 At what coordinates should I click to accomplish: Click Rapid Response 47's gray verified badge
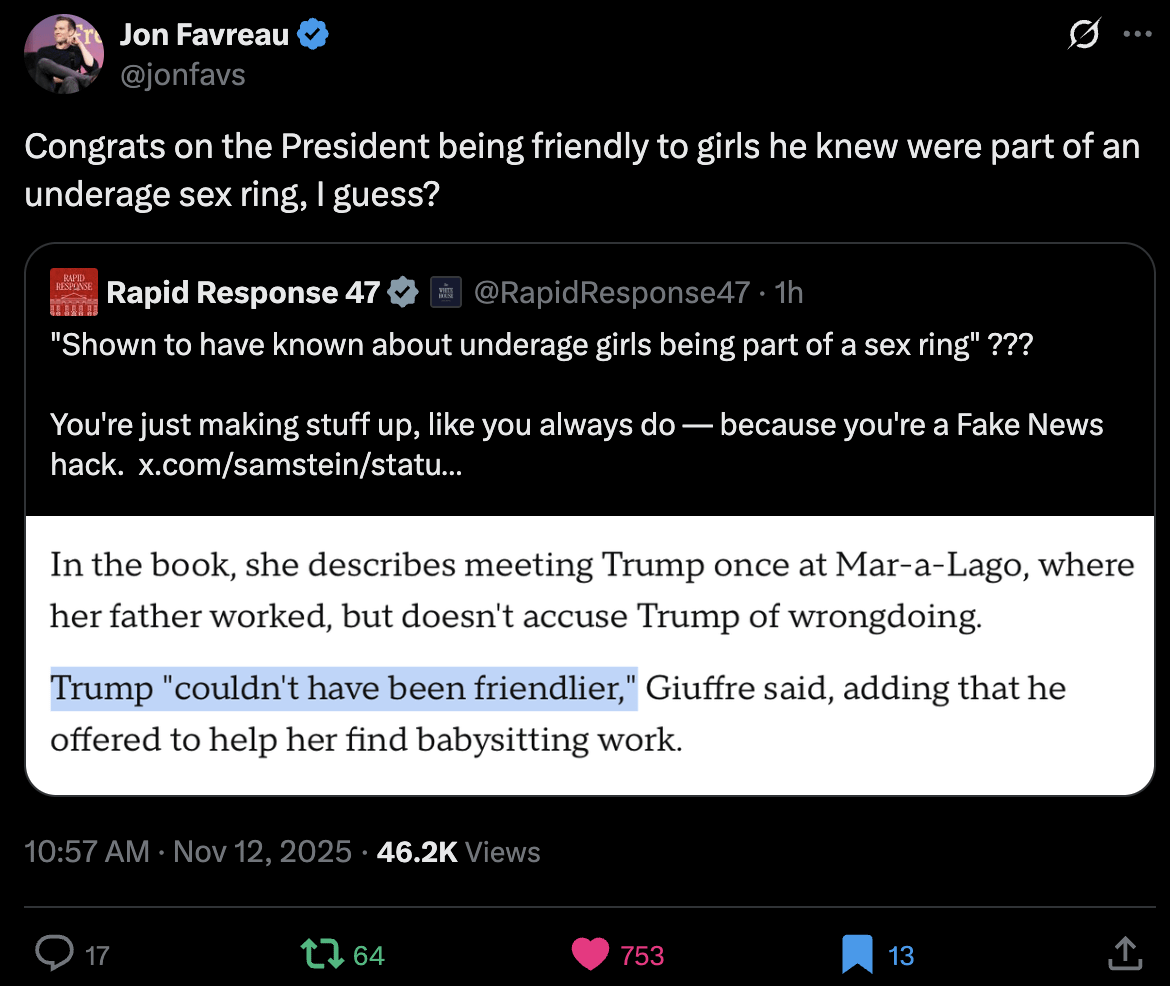pos(403,292)
